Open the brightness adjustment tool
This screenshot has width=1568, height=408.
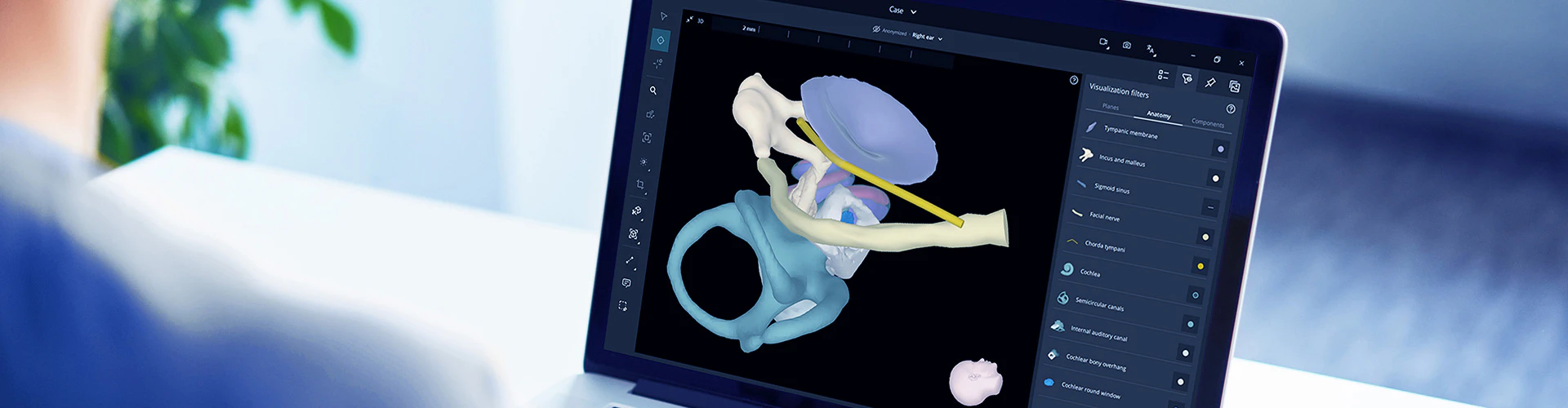pyautogui.click(x=644, y=162)
